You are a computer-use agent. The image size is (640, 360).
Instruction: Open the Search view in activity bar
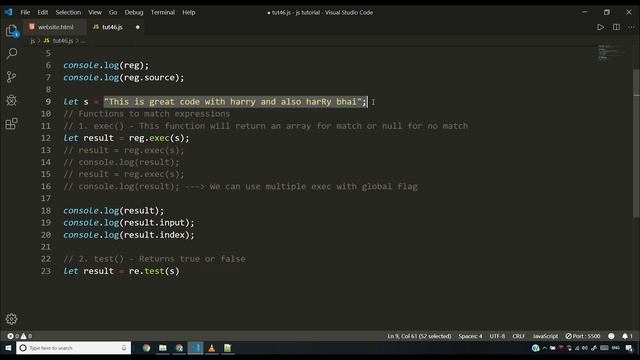[x=11, y=53]
